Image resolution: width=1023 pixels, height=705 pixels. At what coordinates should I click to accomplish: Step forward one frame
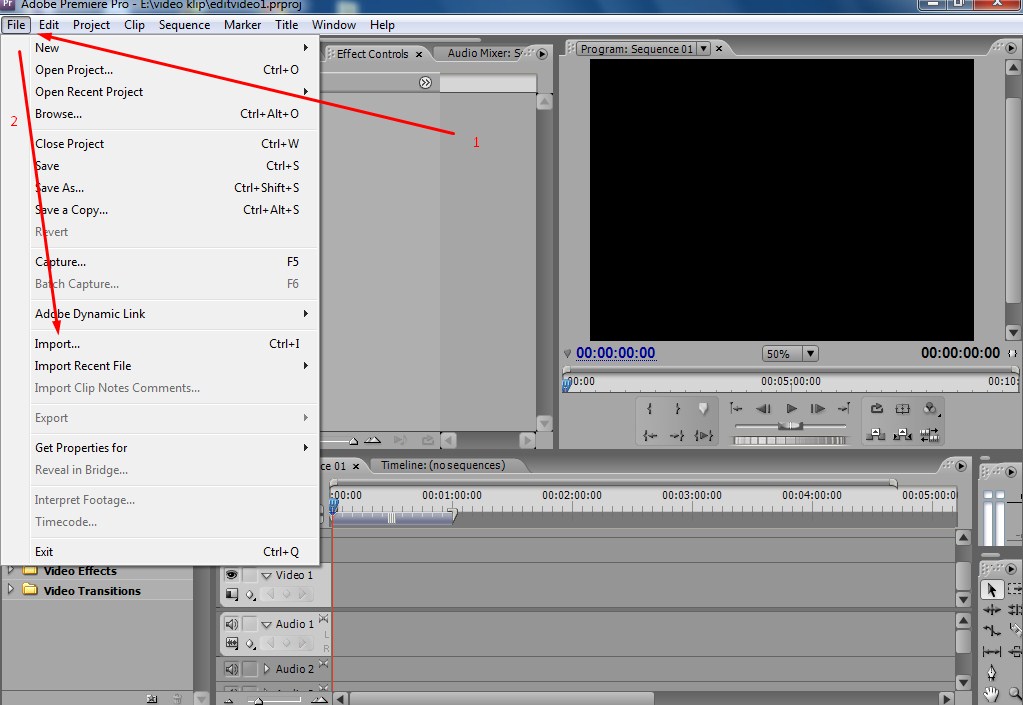(x=817, y=409)
